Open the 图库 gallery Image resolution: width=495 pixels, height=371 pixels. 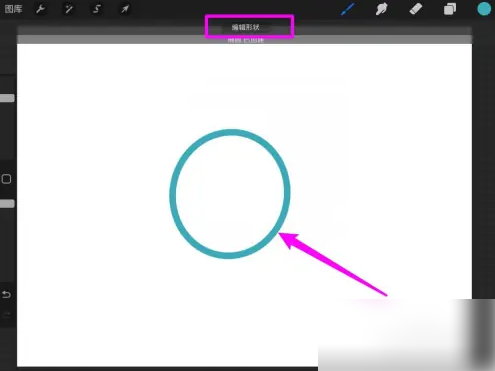pyautogui.click(x=13, y=9)
